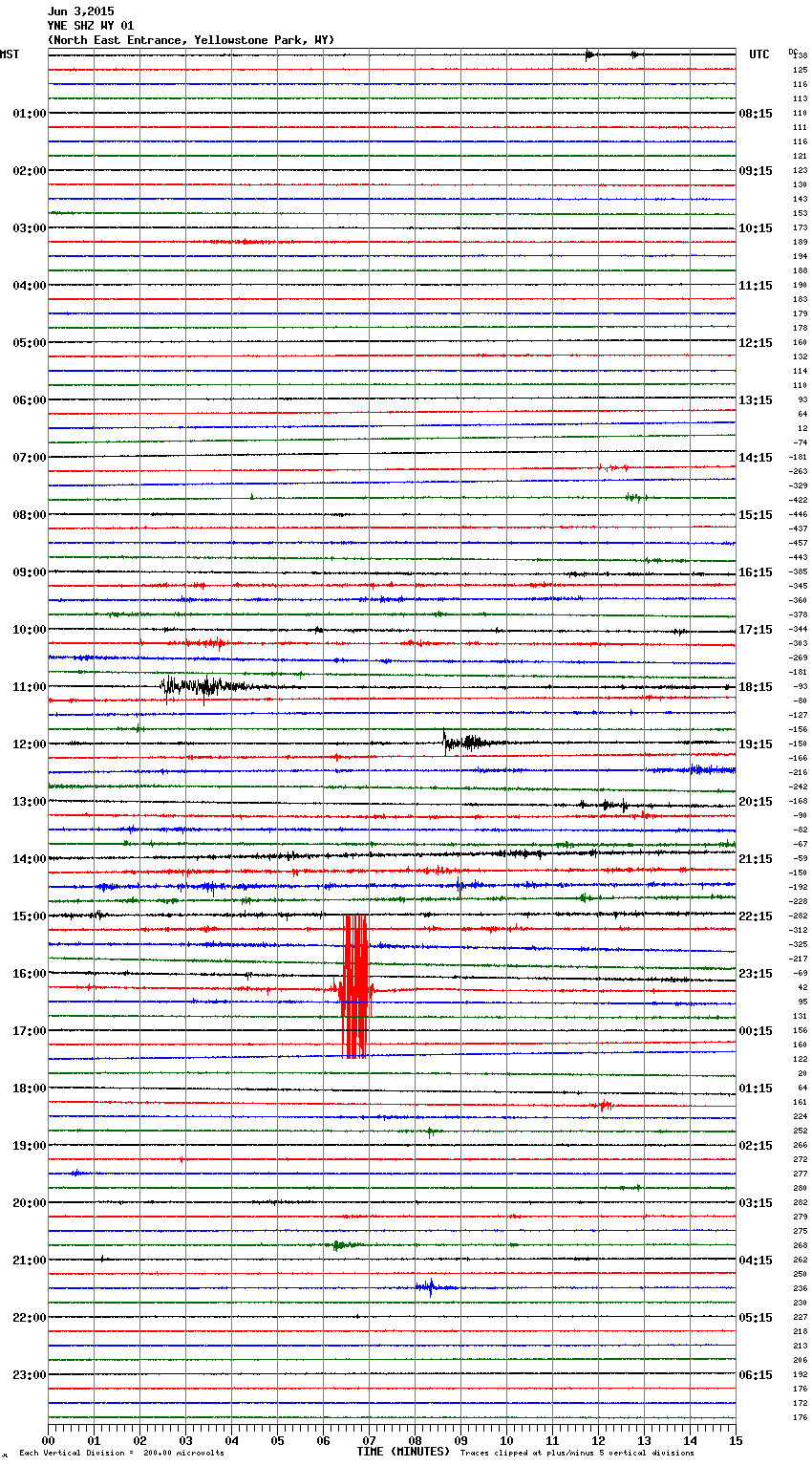Click 'Each Vertical Division = 200.00 microvolts' footer

tap(123, 1454)
